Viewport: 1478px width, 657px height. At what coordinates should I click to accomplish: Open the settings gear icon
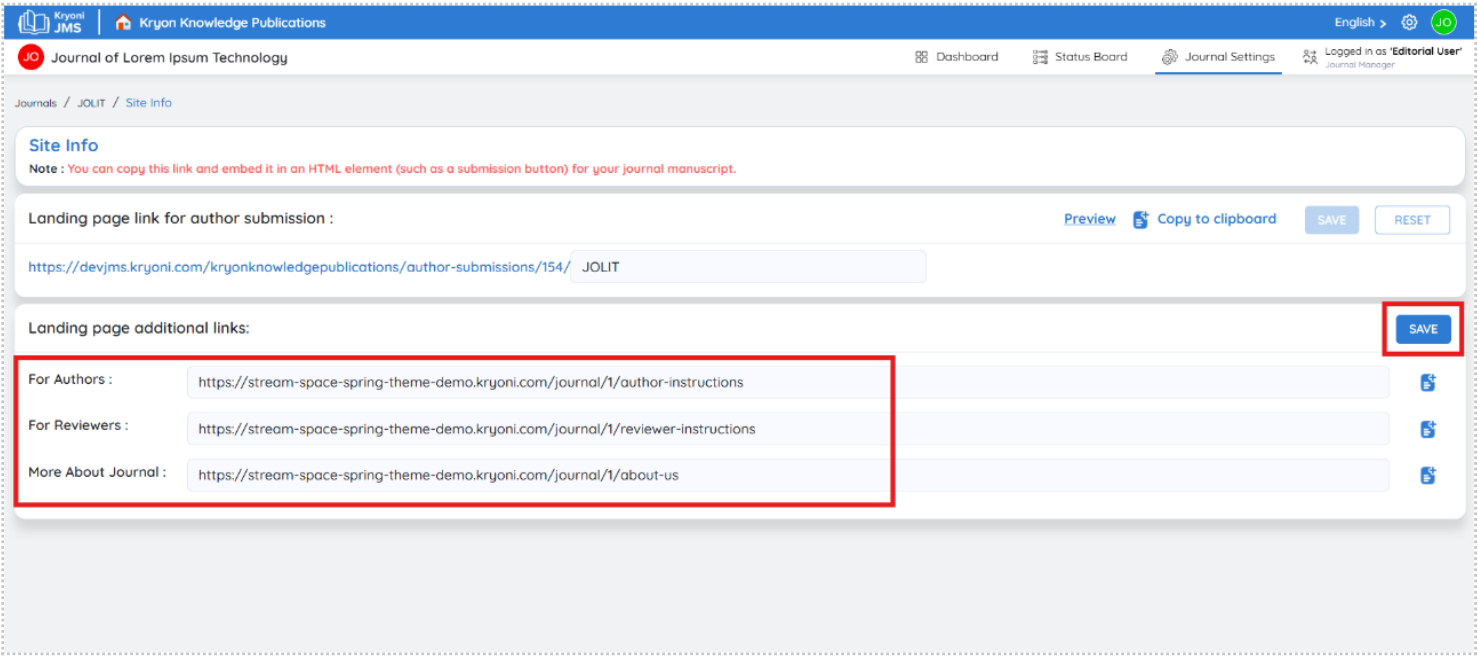[1409, 22]
